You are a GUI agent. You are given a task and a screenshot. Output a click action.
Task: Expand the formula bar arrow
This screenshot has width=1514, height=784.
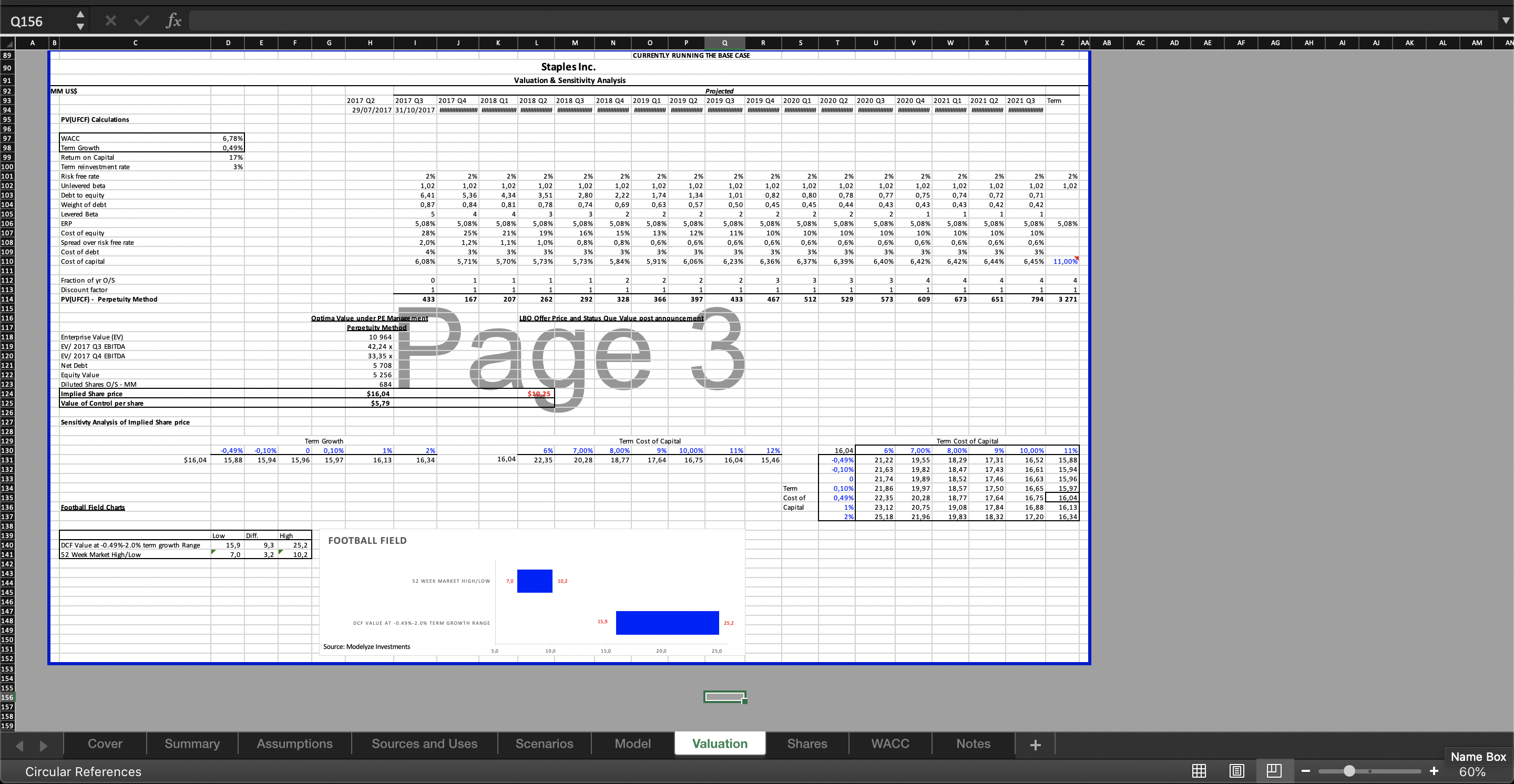(1506, 20)
